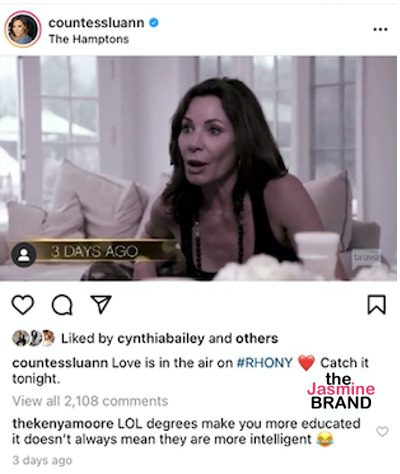The height and width of the screenshot is (474, 400).
Task: Tap the tagged people icon on video
Action: [x=24, y=255]
